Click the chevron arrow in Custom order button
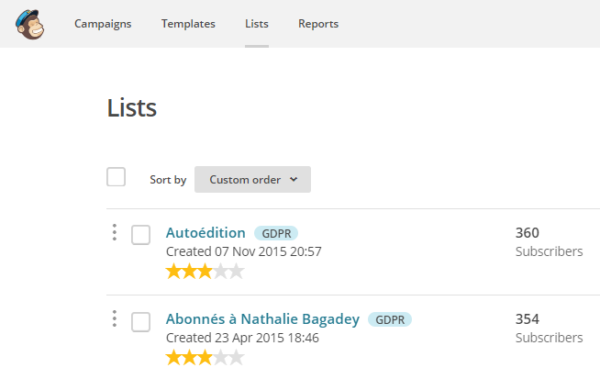Screen dimensions: 600x379 pyautogui.click(x=293, y=179)
